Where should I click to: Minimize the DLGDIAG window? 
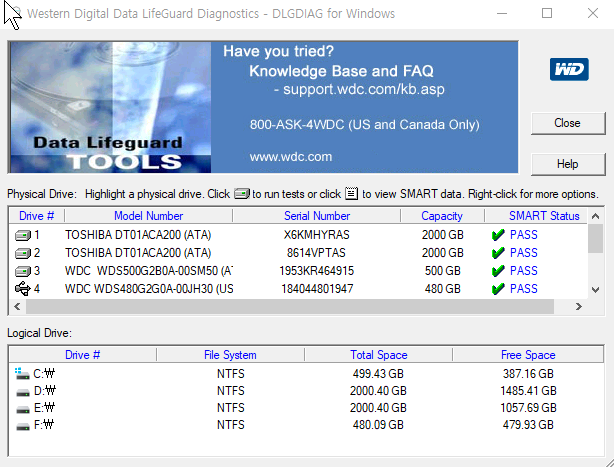(502, 13)
